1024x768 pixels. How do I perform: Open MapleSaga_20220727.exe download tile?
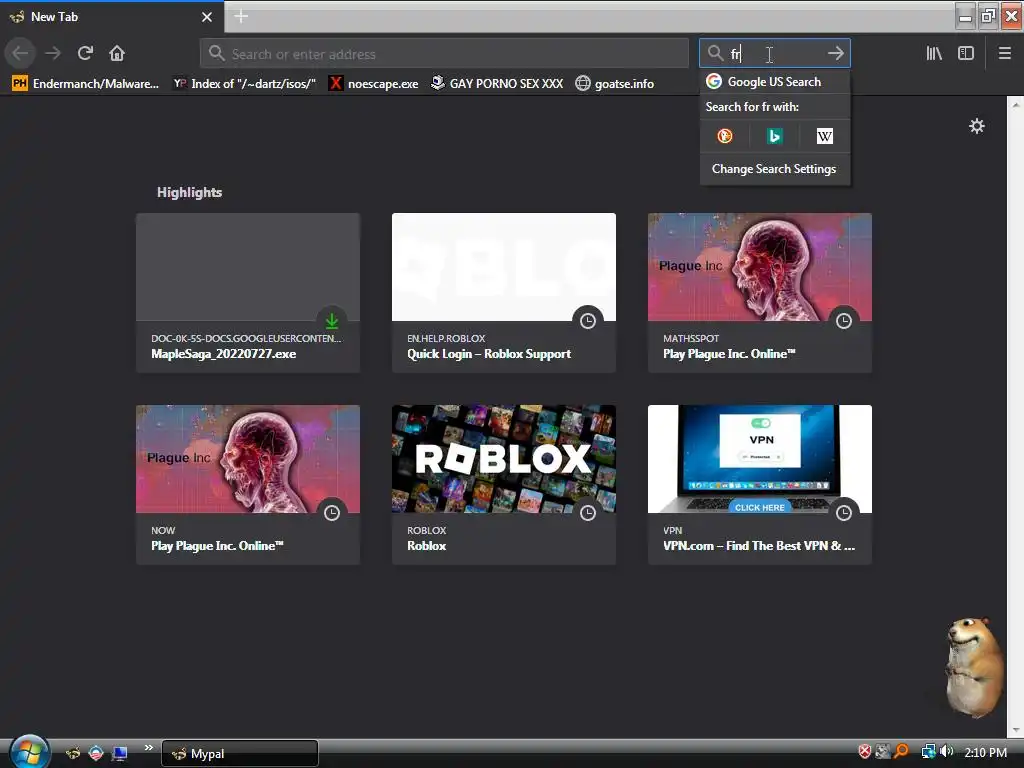click(248, 293)
